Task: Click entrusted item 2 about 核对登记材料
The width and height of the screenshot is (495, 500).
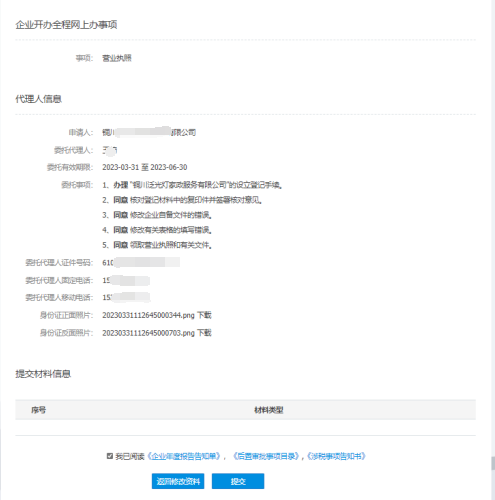Action: [x=182, y=200]
